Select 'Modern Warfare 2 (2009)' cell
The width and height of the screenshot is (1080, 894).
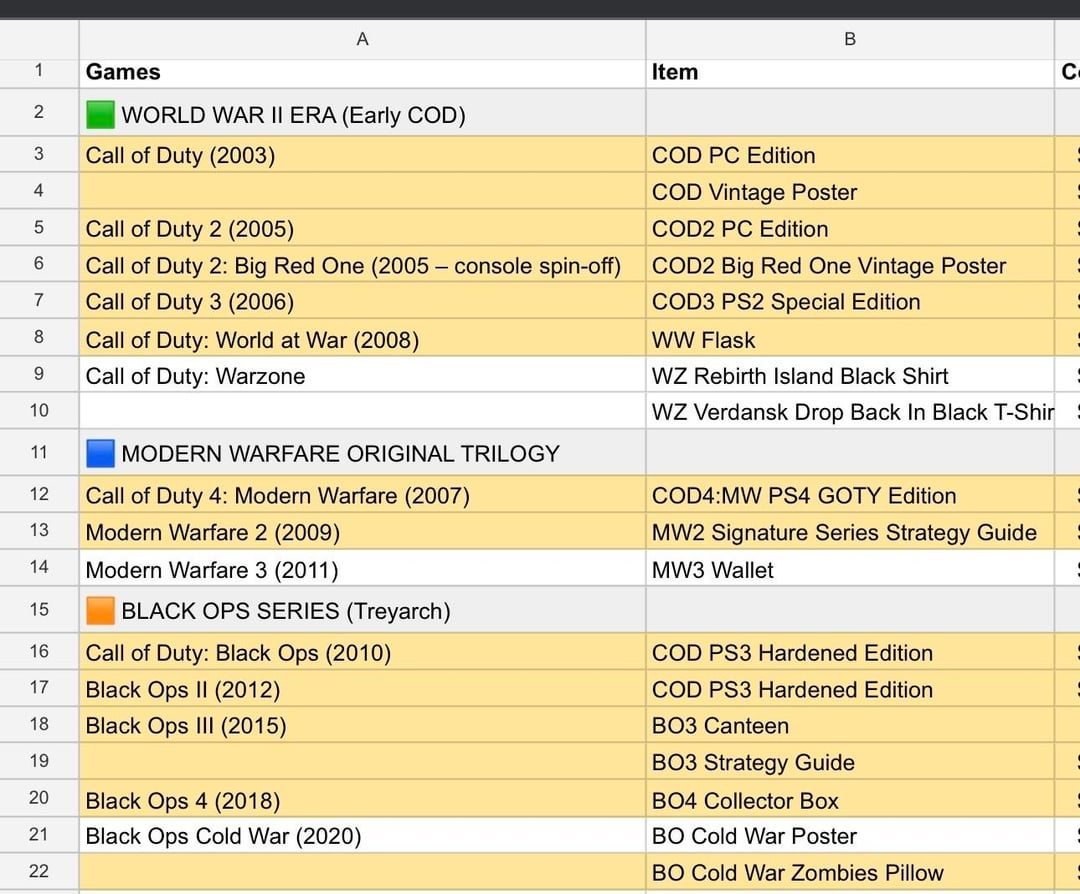click(x=362, y=532)
